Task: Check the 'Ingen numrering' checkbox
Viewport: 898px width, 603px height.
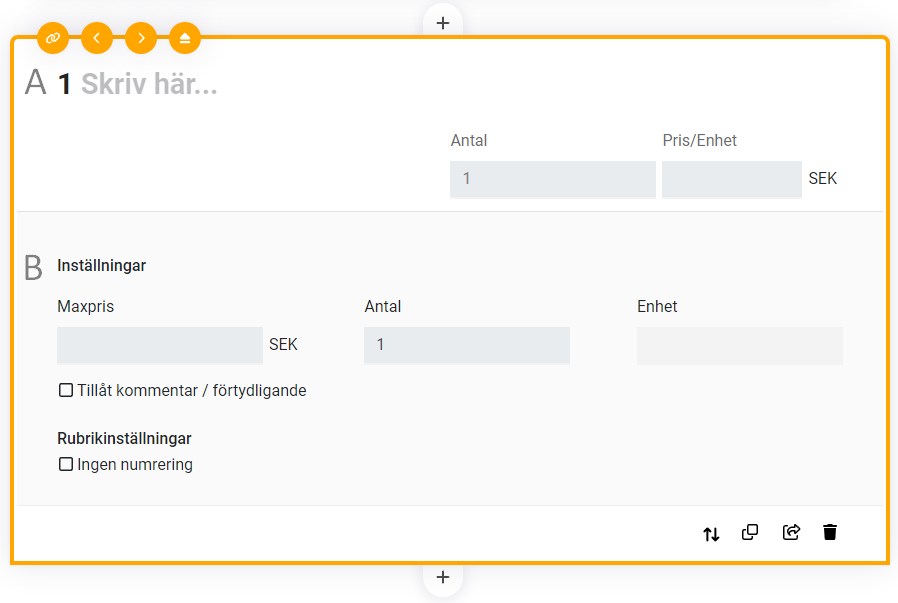Action: point(66,464)
